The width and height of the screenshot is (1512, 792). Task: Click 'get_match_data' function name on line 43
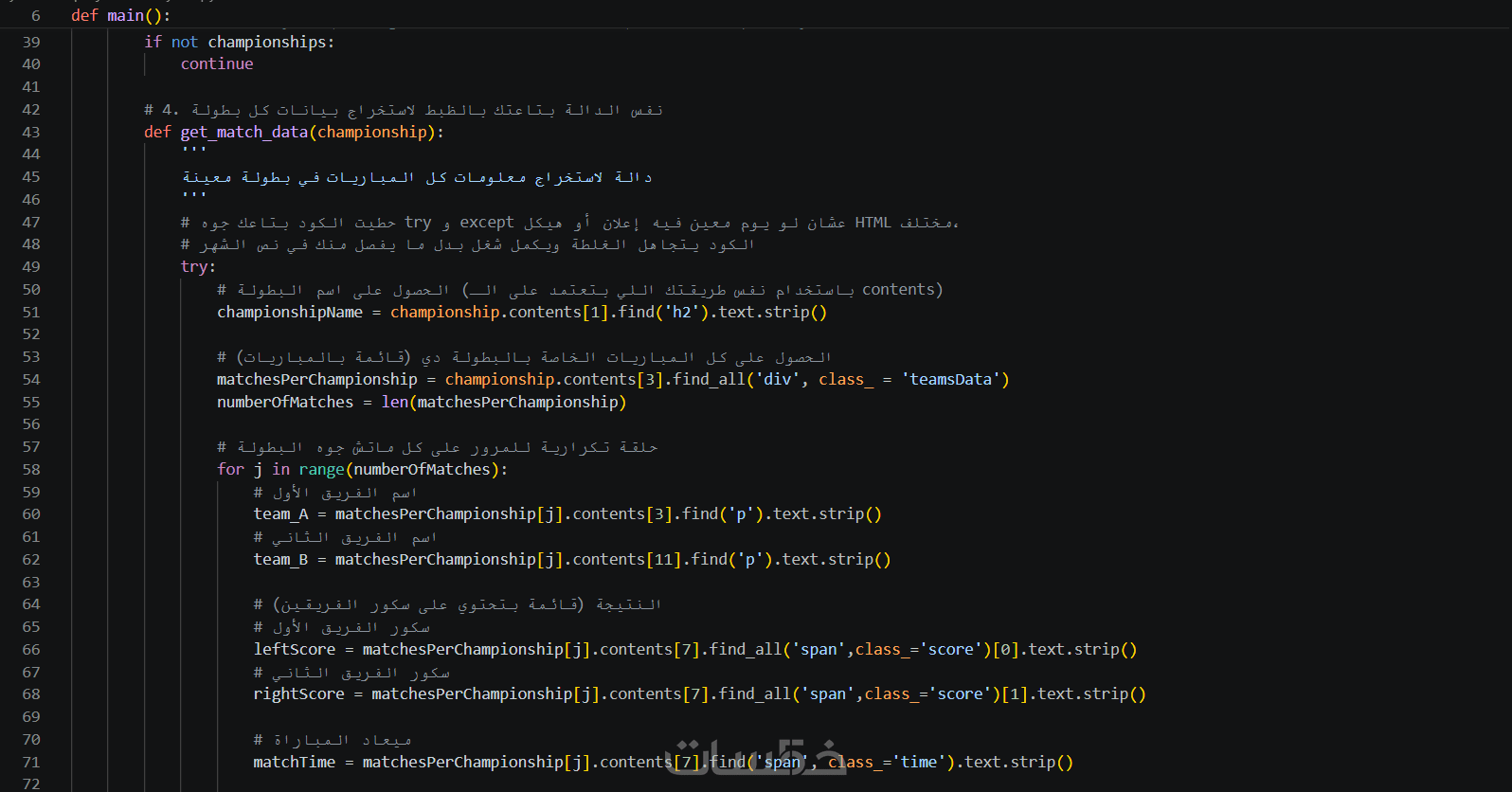(244, 132)
